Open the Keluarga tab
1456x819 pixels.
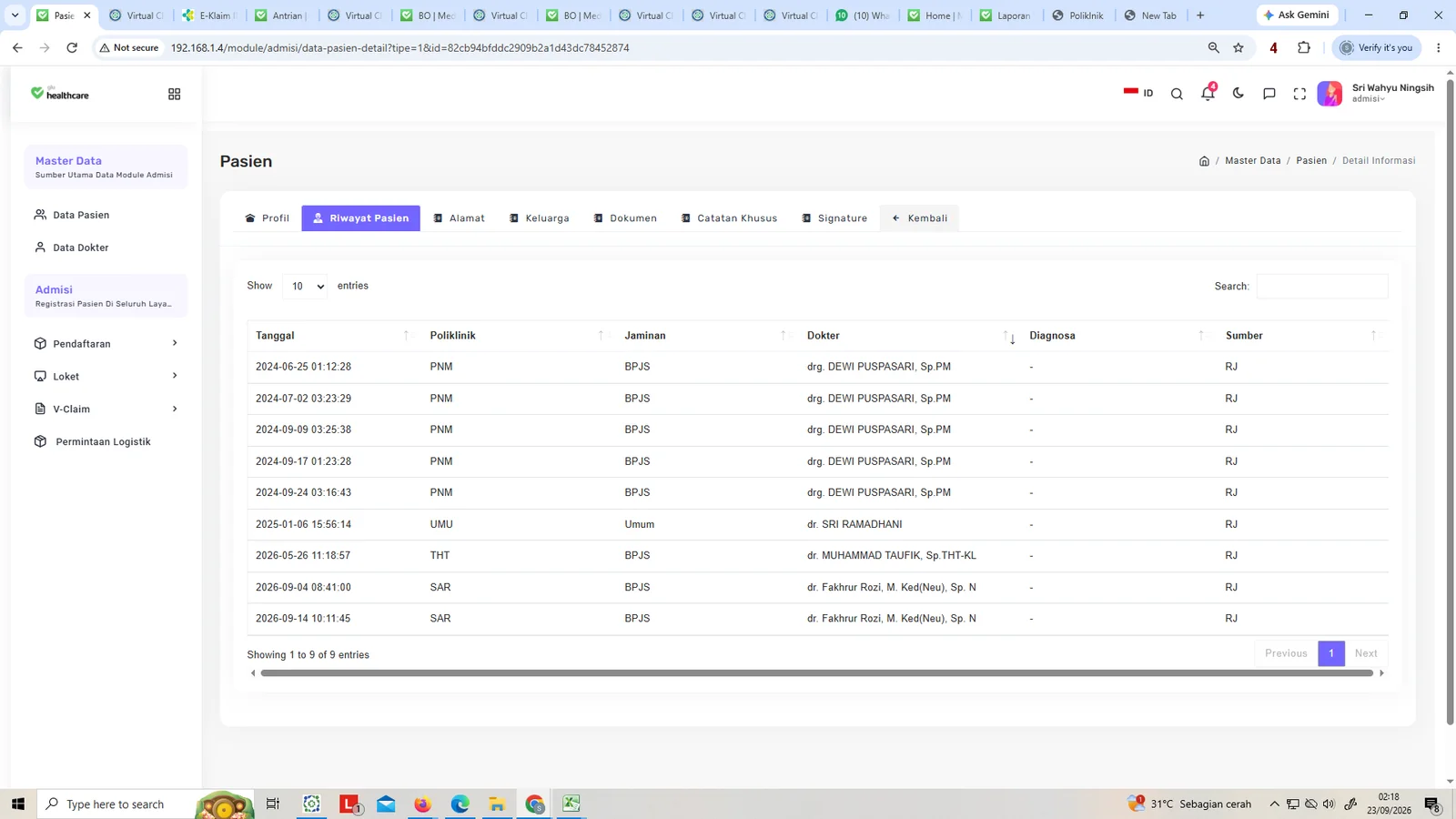[x=540, y=218]
